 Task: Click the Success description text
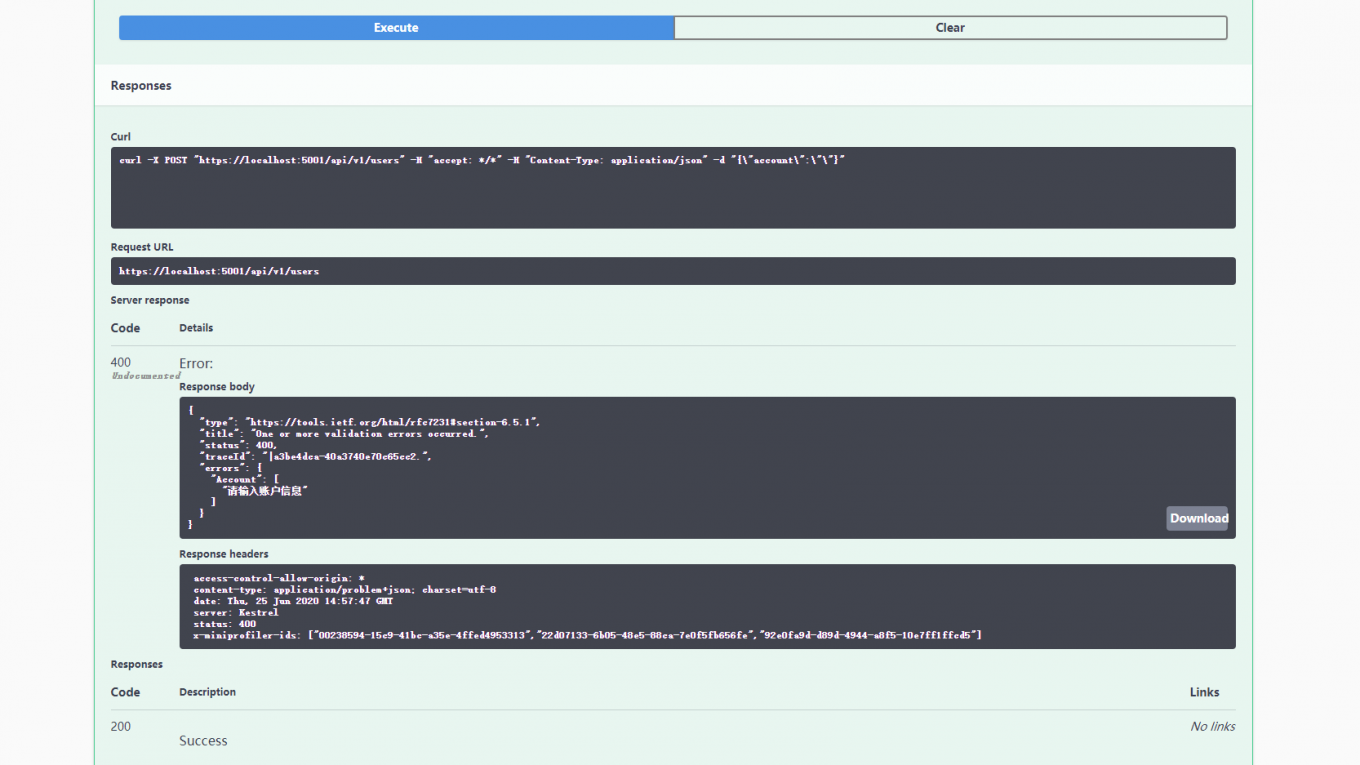pos(203,741)
